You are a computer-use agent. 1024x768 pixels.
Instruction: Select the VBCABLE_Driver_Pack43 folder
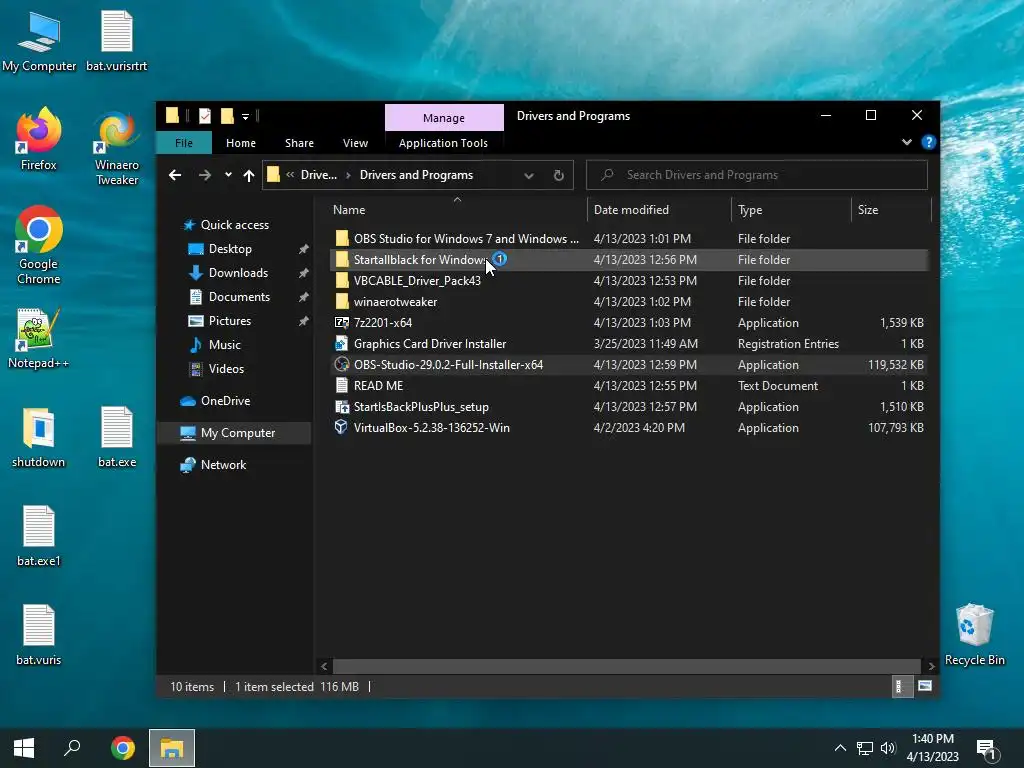pos(417,281)
